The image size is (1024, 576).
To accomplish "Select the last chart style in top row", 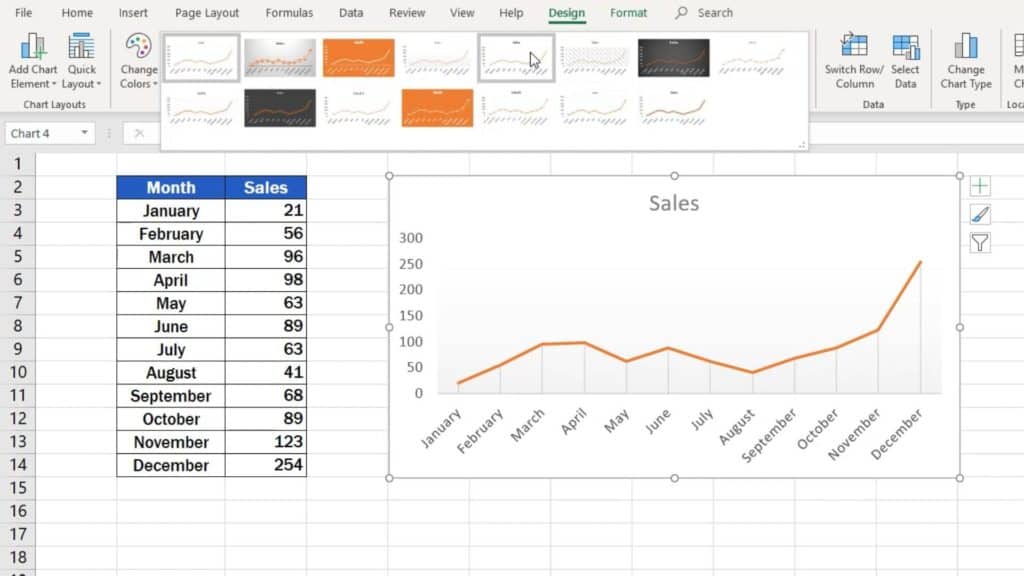I will (752, 58).
